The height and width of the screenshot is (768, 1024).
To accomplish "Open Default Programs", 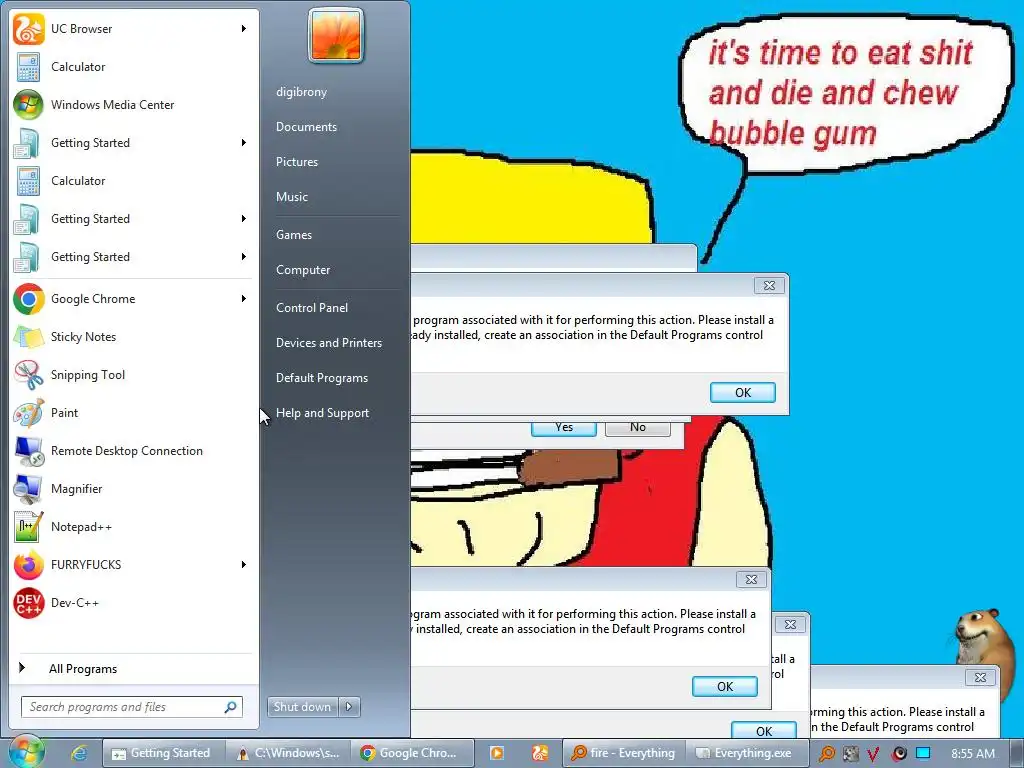I will pos(321,378).
